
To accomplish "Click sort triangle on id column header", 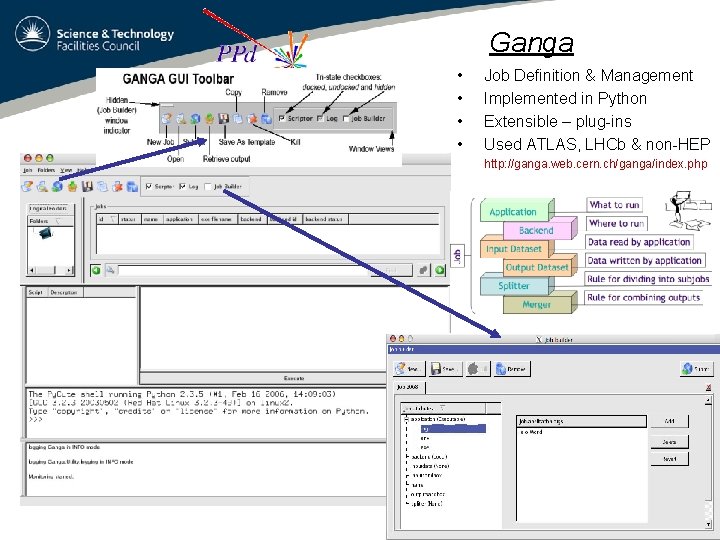I will [x=112, y=219].
